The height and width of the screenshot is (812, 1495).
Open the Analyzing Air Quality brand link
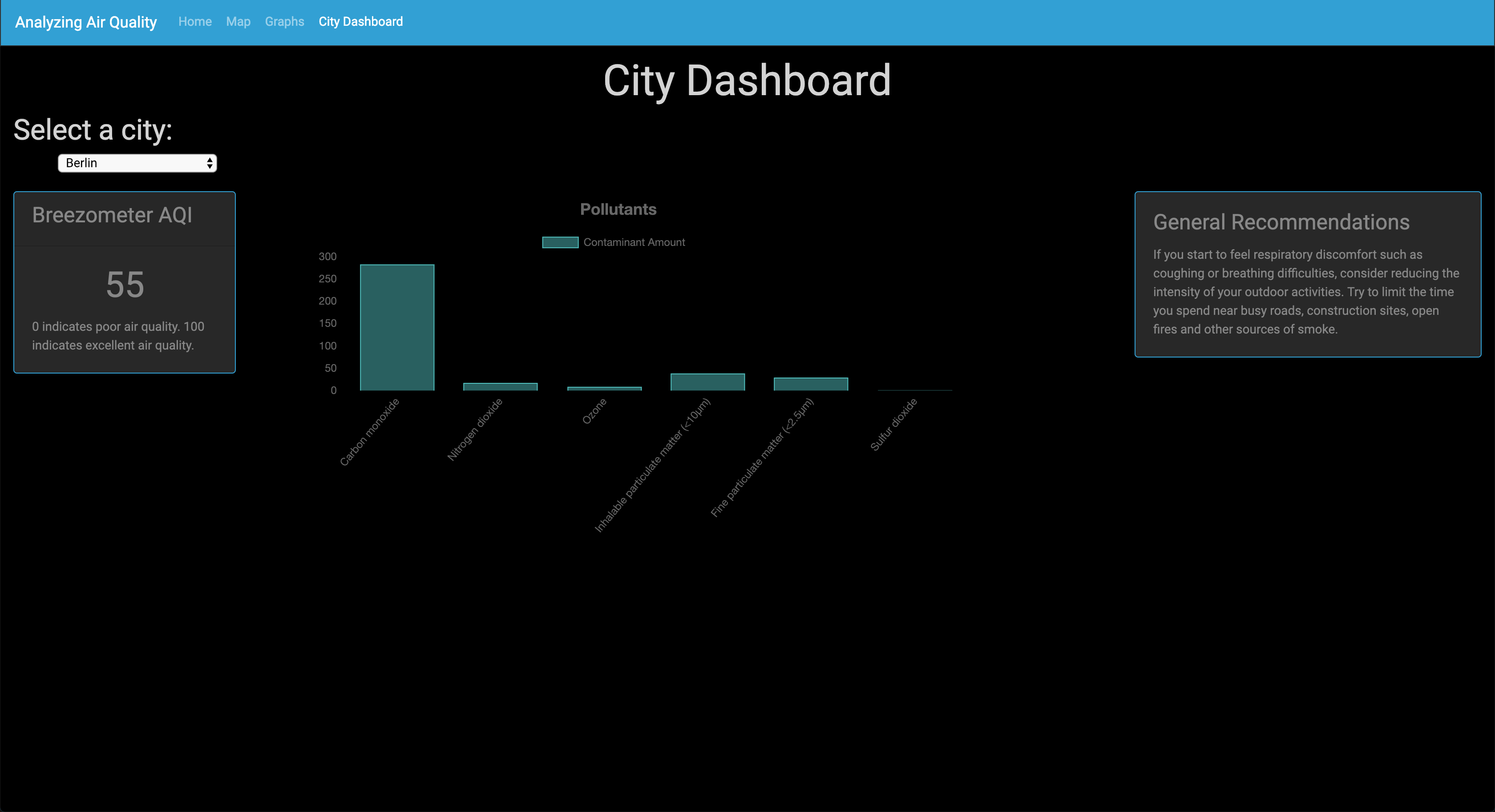point(86,22)
